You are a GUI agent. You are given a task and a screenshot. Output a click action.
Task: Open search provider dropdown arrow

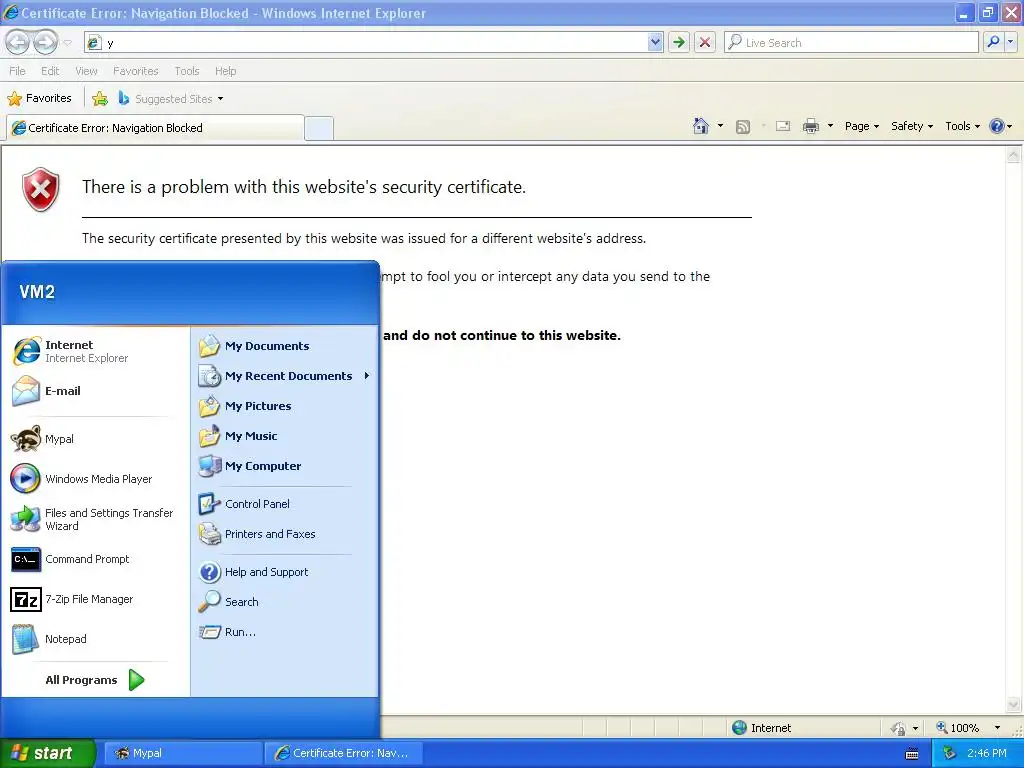1010,42
